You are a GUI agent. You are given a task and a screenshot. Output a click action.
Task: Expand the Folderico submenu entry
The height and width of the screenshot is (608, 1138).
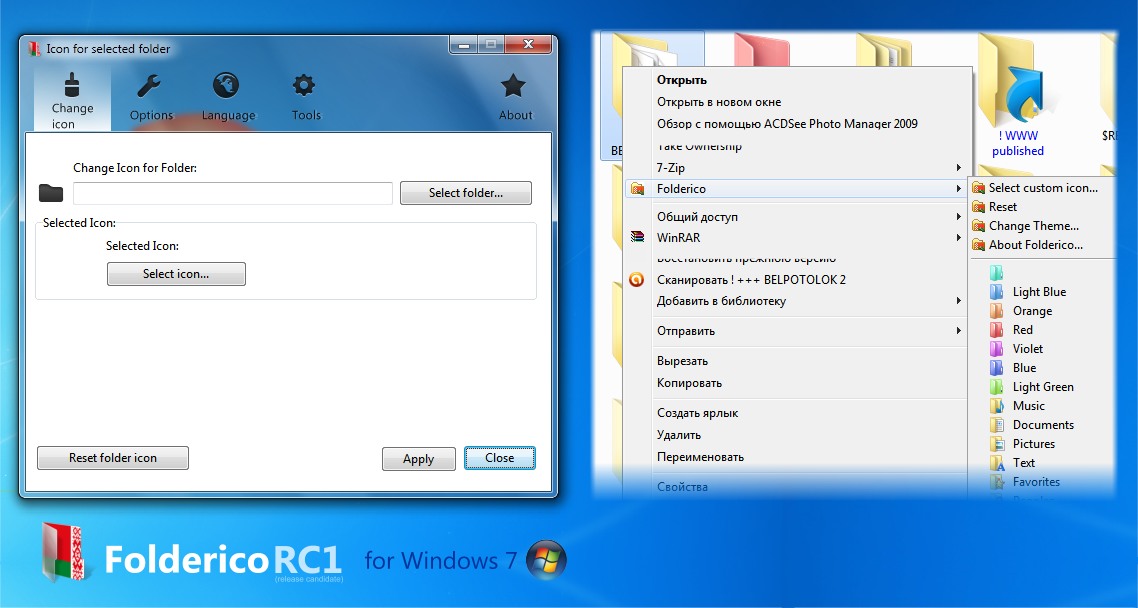click(x=796, y=189)
